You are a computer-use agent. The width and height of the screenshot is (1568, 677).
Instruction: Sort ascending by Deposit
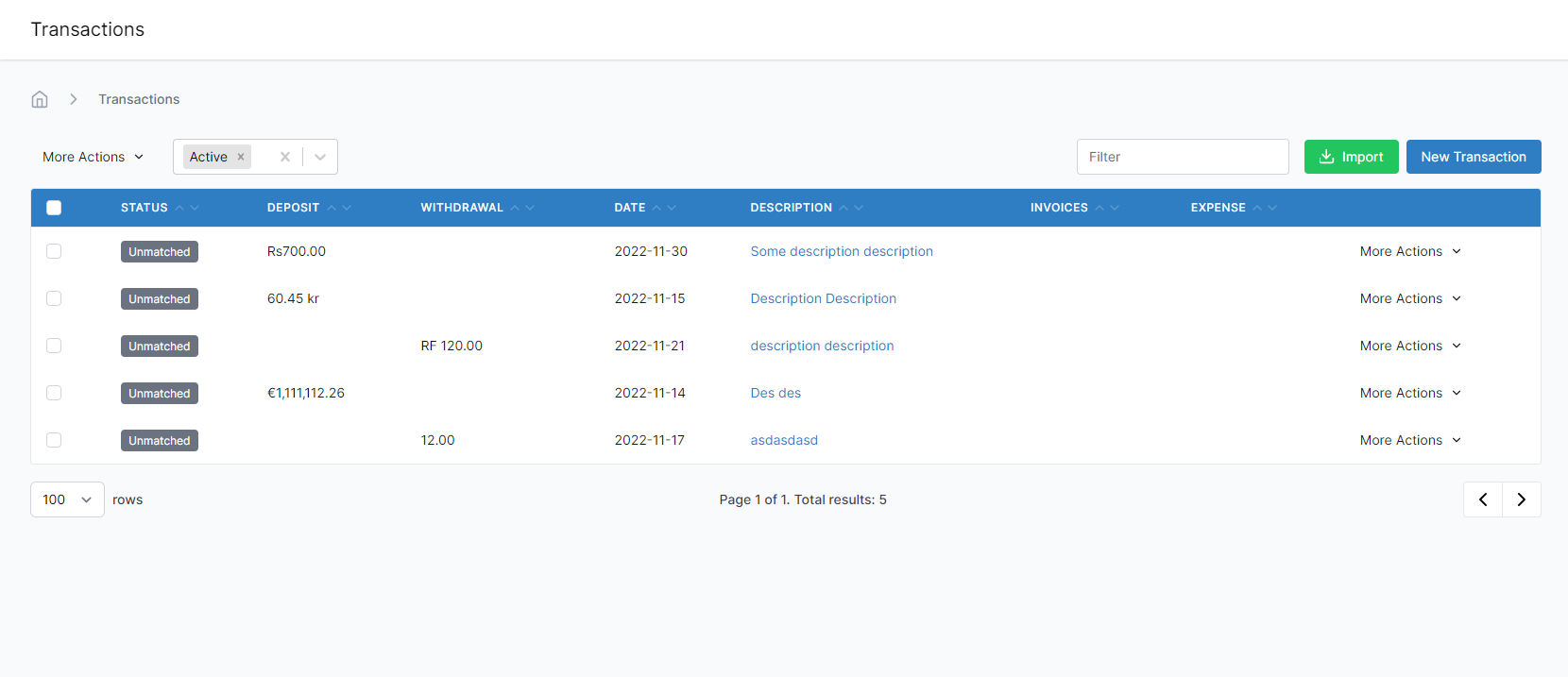(332, 208)
